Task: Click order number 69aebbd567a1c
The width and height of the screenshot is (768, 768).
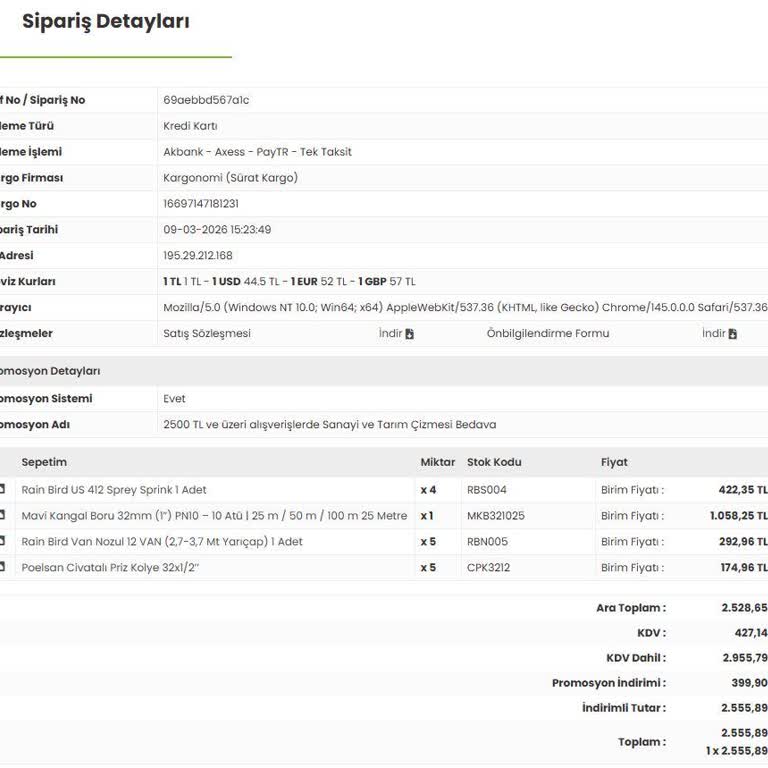Action: pyautogui.click(x=206, y=100)
